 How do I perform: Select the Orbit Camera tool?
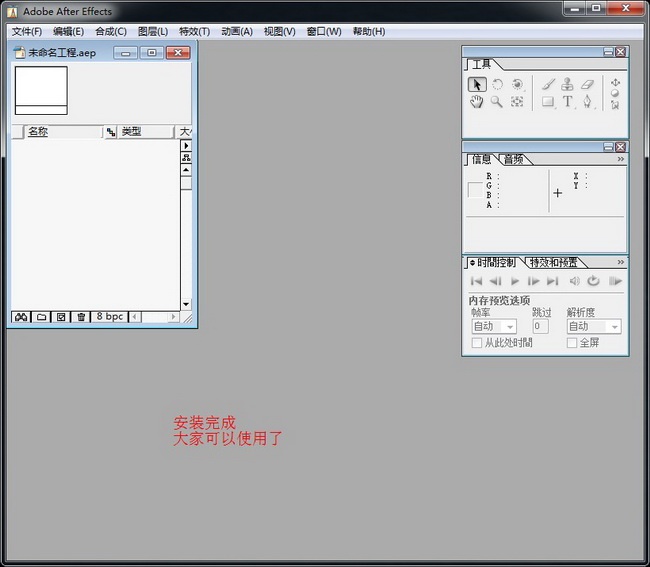pyautogui.click(x=517, y=85)
